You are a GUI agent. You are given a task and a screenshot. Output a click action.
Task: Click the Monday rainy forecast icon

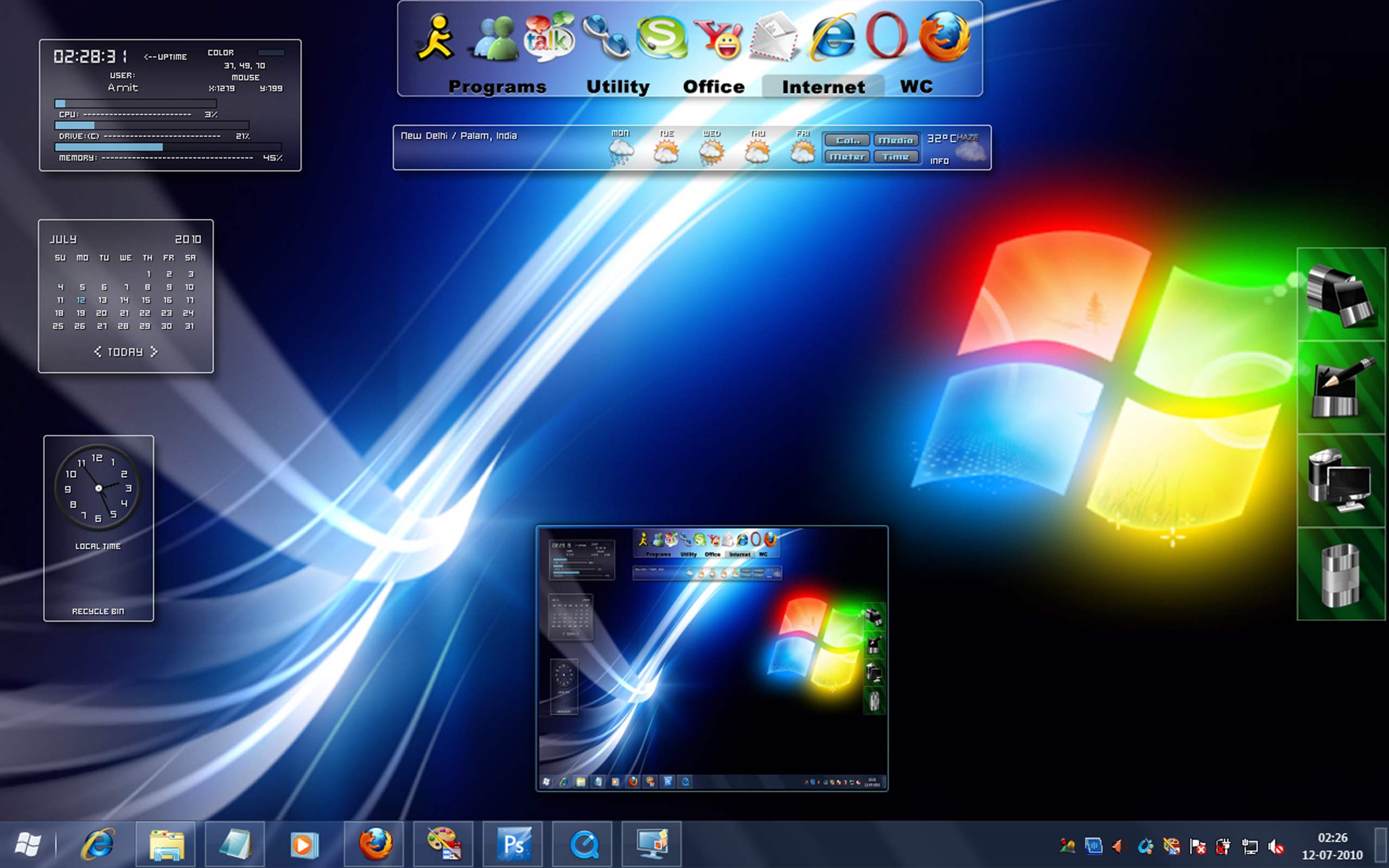[621, 152]
